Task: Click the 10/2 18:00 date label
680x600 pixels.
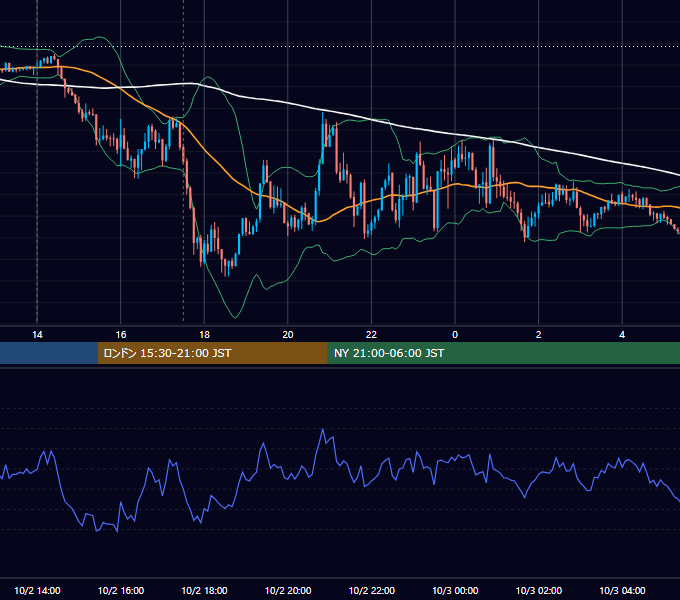Action: coord(204,590)
